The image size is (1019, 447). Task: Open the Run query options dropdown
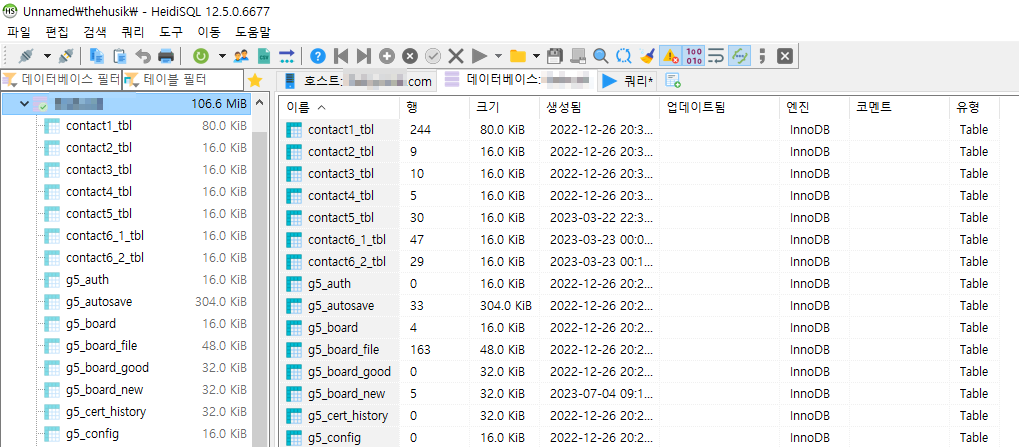pyautogui.click(x=498, y=56)
